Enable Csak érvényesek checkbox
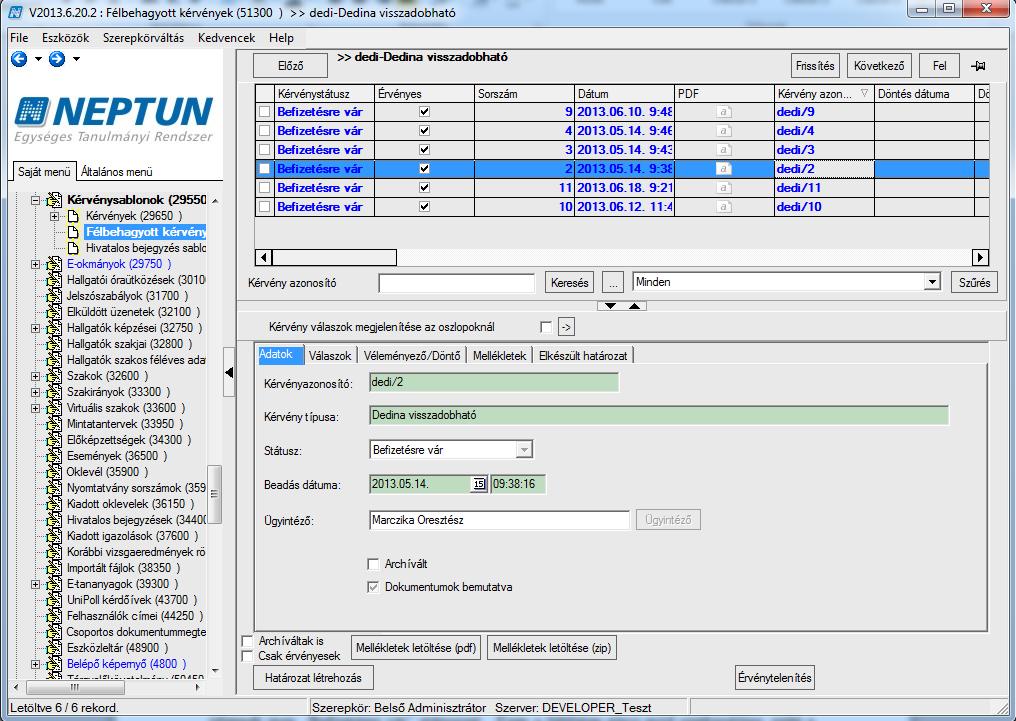Viewport: 1016px width, 721px height. tap(247, 656)
